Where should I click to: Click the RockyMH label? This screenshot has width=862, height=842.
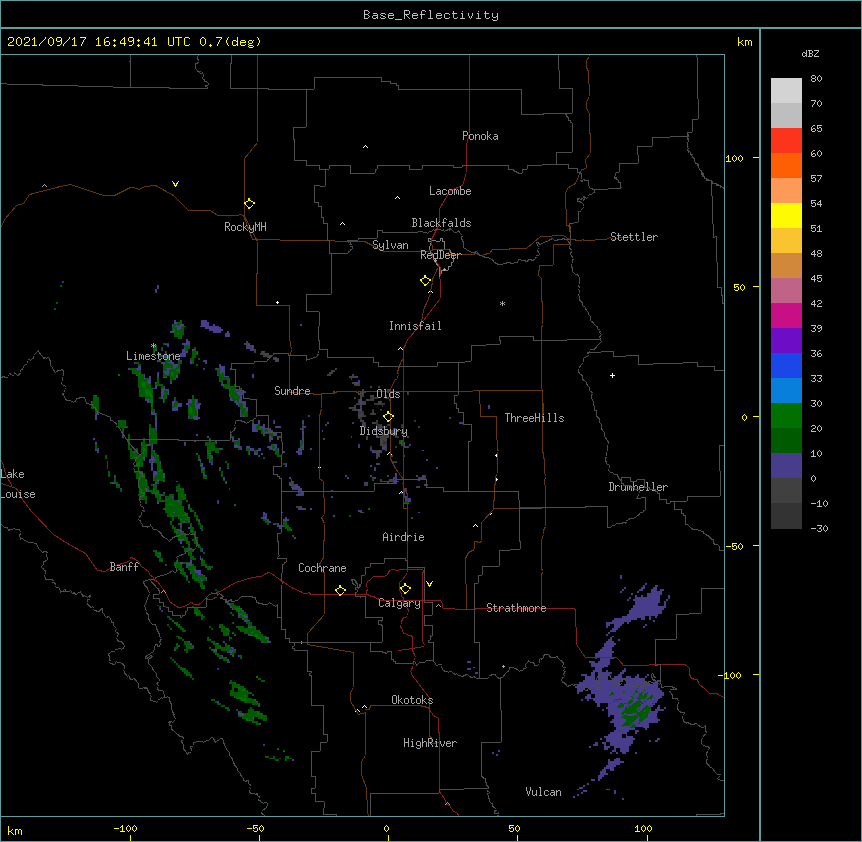[x=245, y=227]
